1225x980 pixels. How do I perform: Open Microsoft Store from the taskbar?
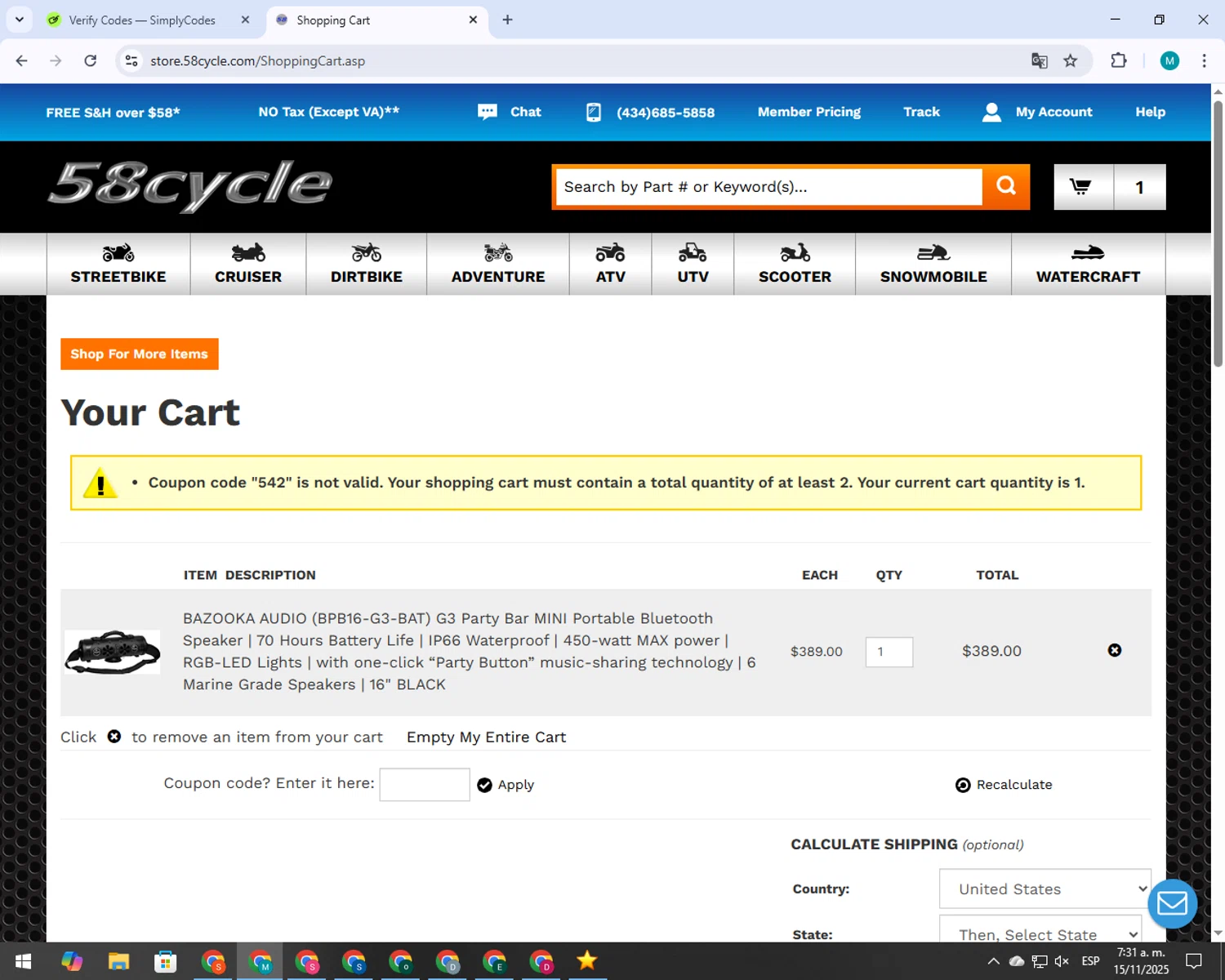click(166, 961)
